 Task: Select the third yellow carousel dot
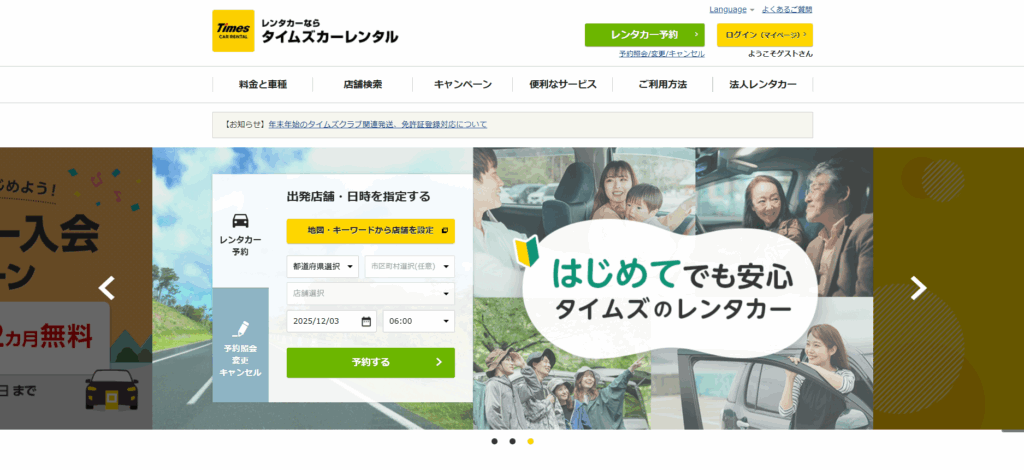[x=530, y=441]
